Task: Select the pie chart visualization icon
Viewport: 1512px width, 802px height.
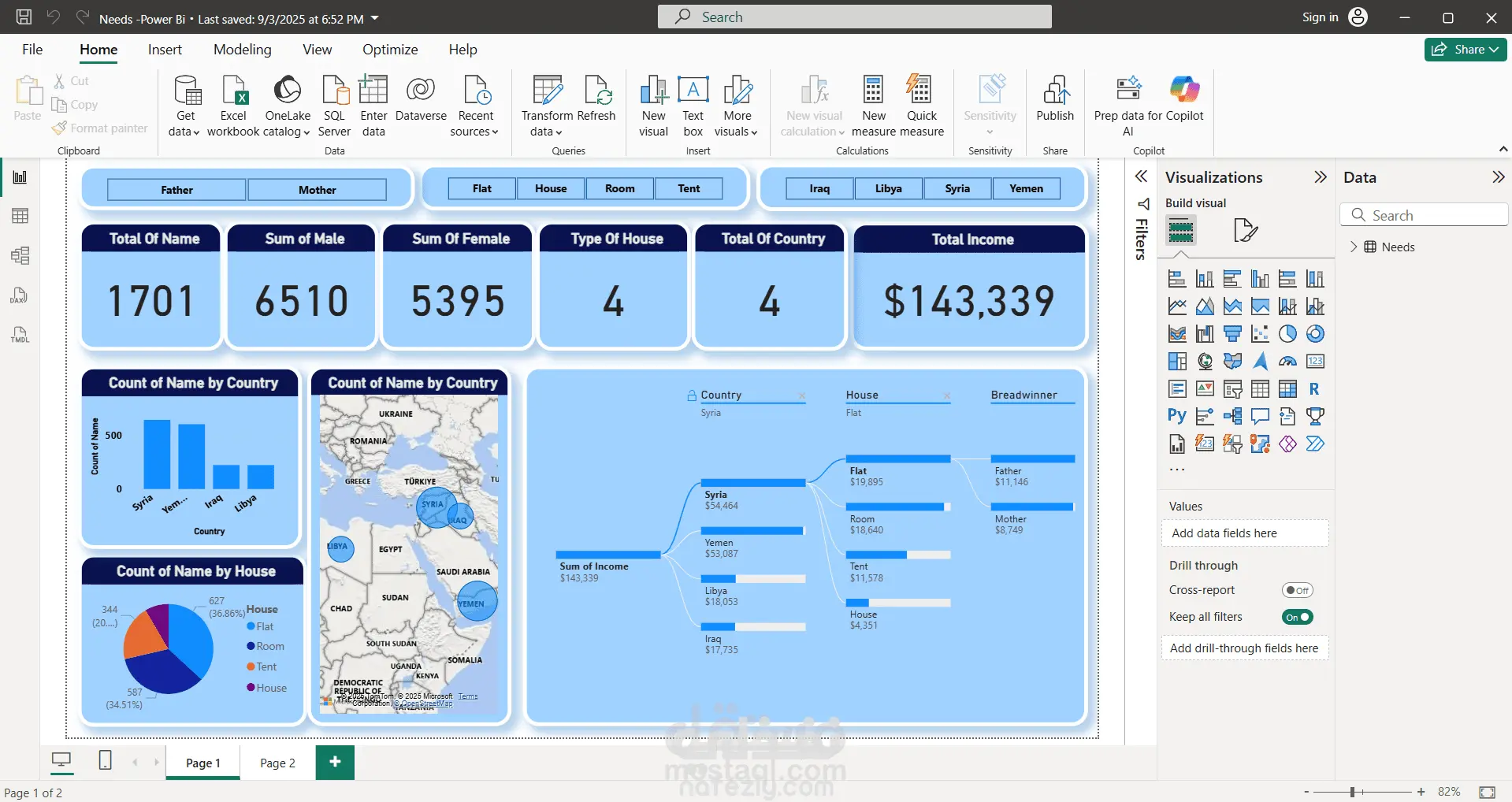Action: 1287,333
